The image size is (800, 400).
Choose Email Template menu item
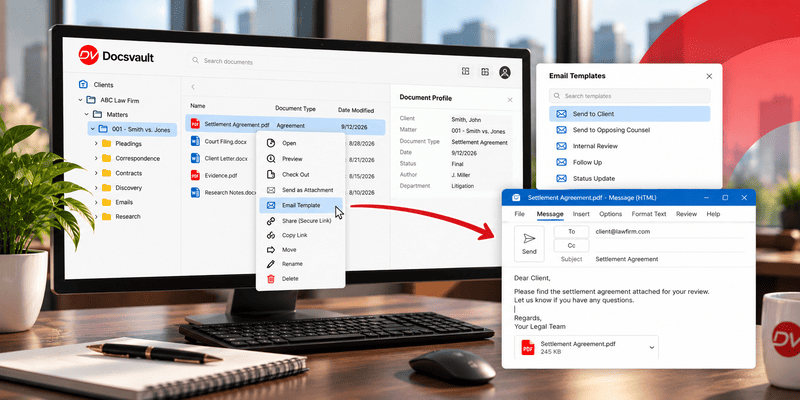[301, 205]
